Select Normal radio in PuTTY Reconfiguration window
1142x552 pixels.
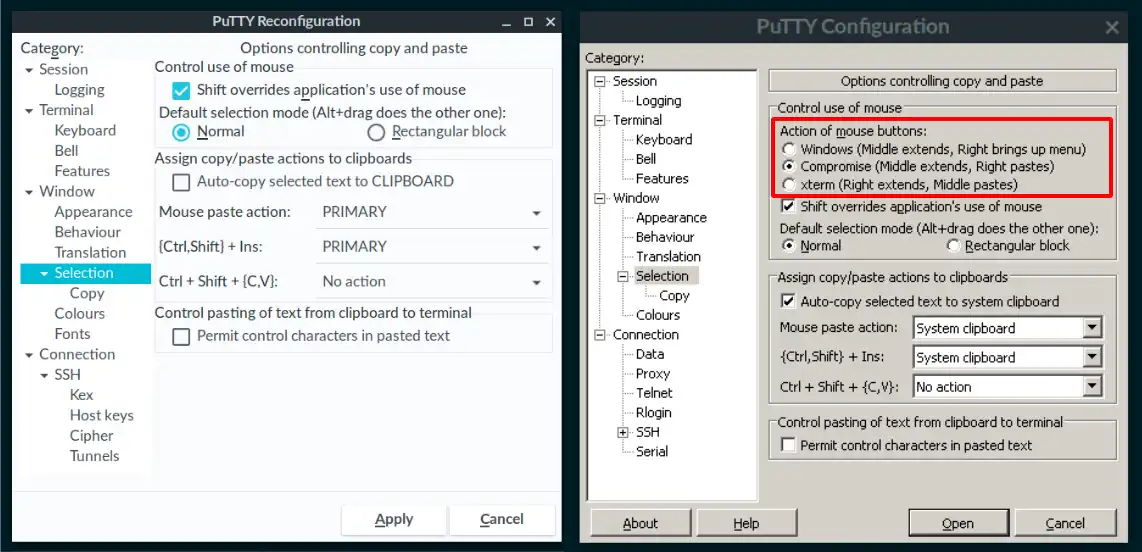point(181,133)
